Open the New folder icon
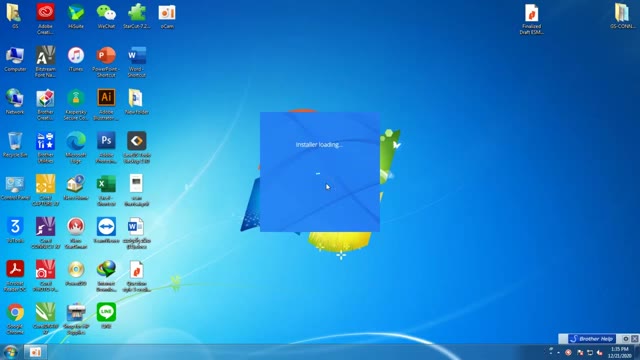Viewport: 640px width, 360px height. [137, 102]
